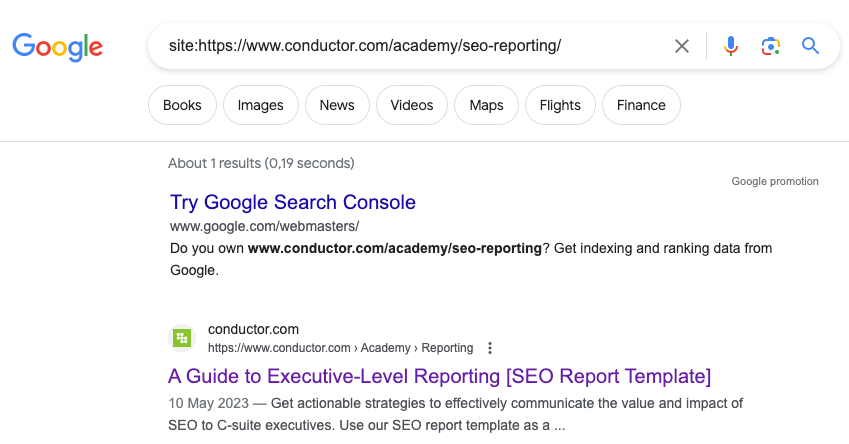Click the www.conductor.com Academy Reporting breadcrumb URL

340,348
